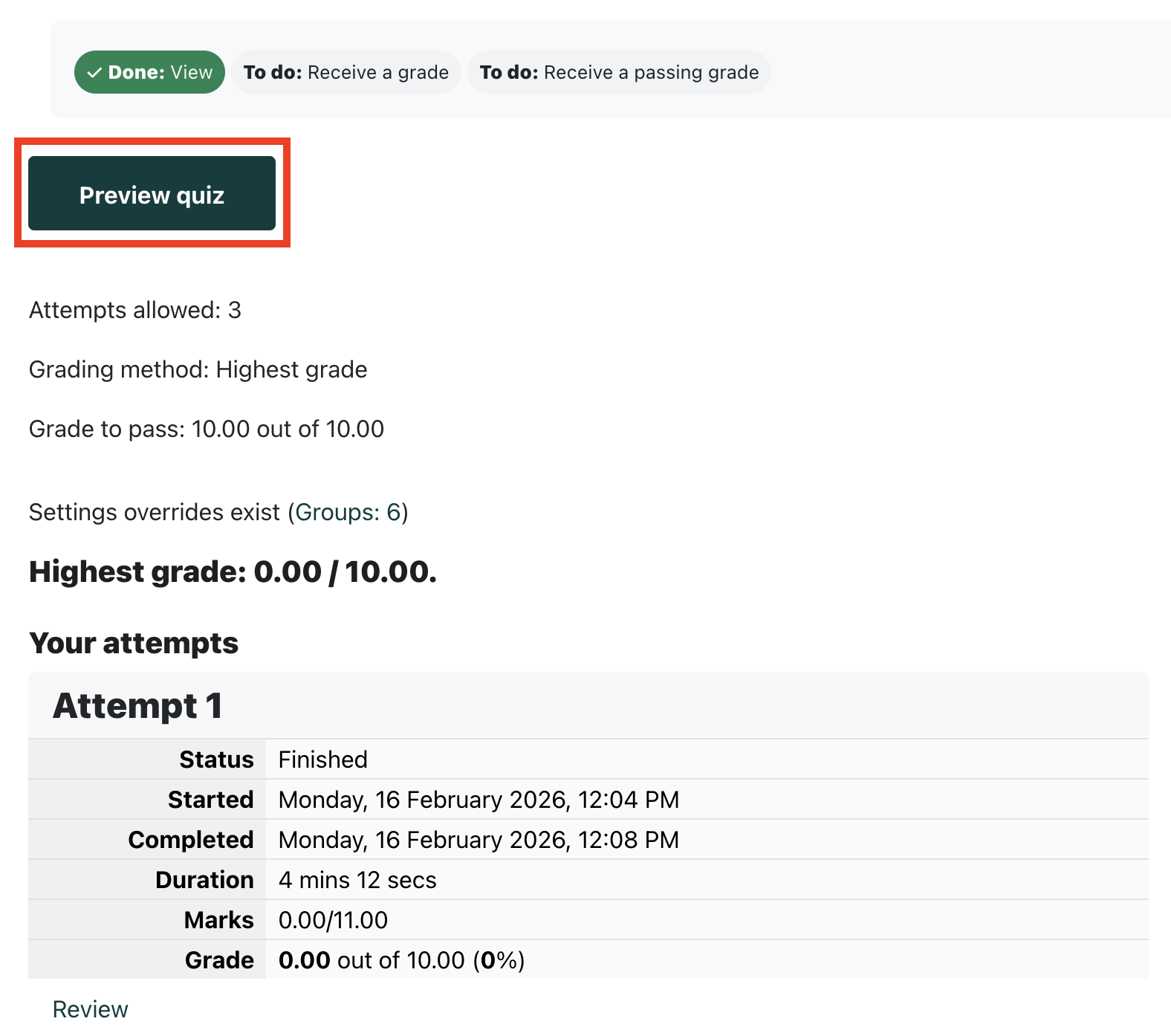Open the Groups: 6 overrides link
Screen dimensions: 1171x1036
pos(348,512)
